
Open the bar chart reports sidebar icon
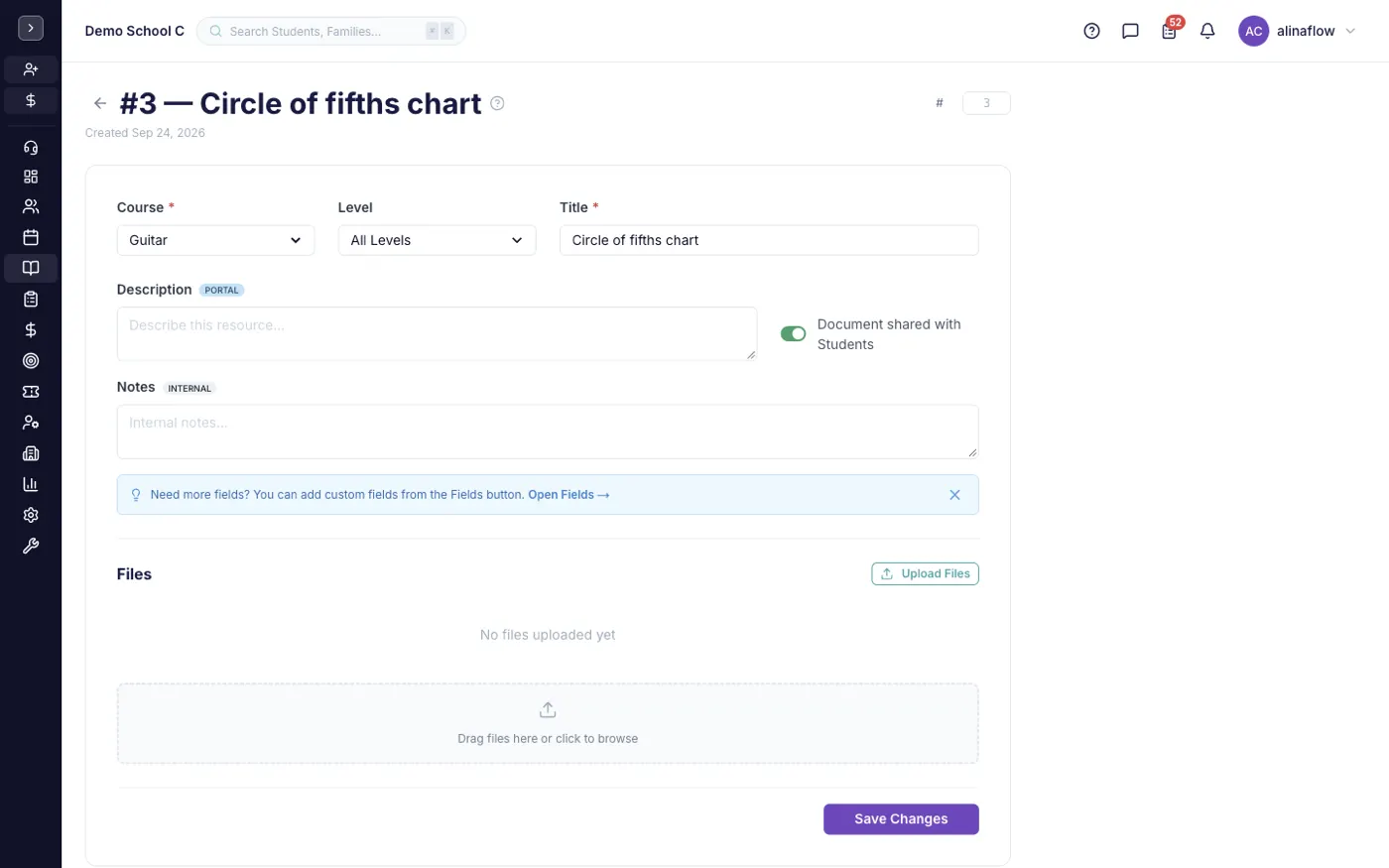pyautogui.click(x=31, y=484)
